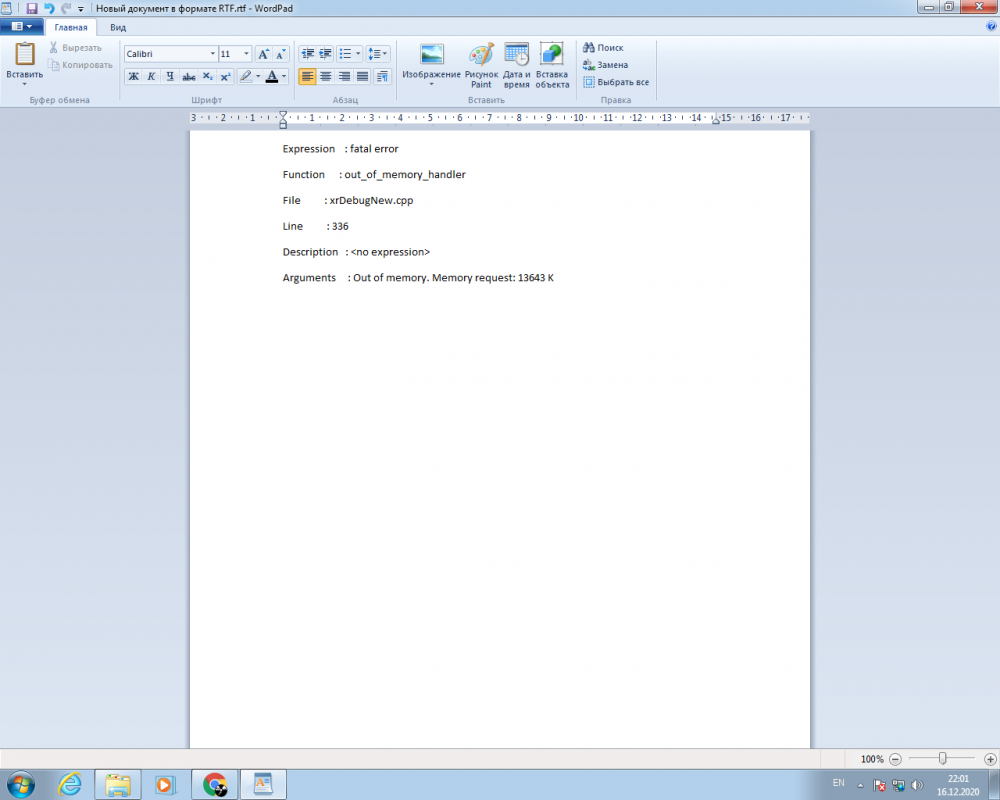
Task: Grow font size with large A icon
Action: [x=263, y=54]
